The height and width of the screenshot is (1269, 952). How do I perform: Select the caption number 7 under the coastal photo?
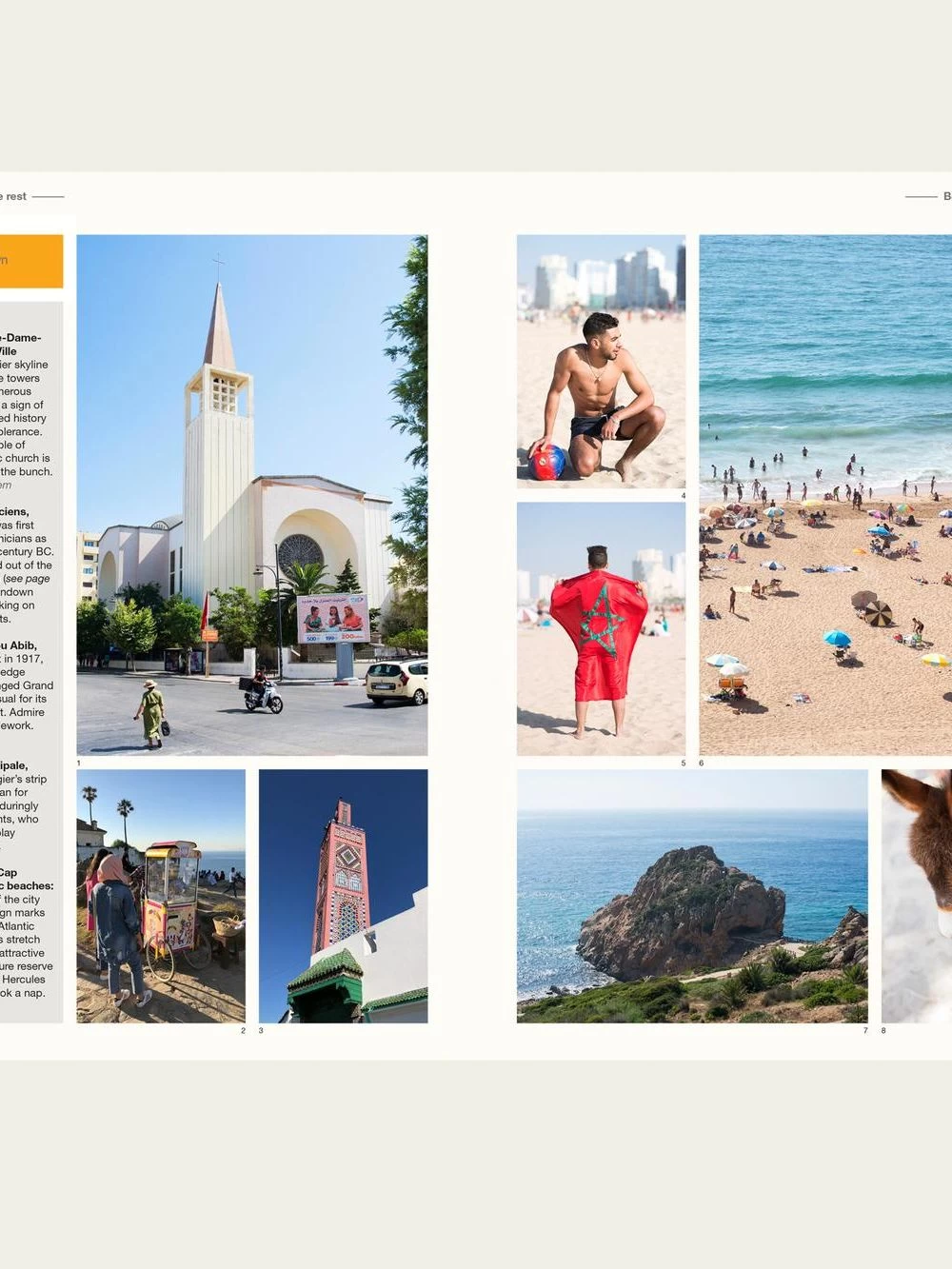click(x=864, y=1029)
